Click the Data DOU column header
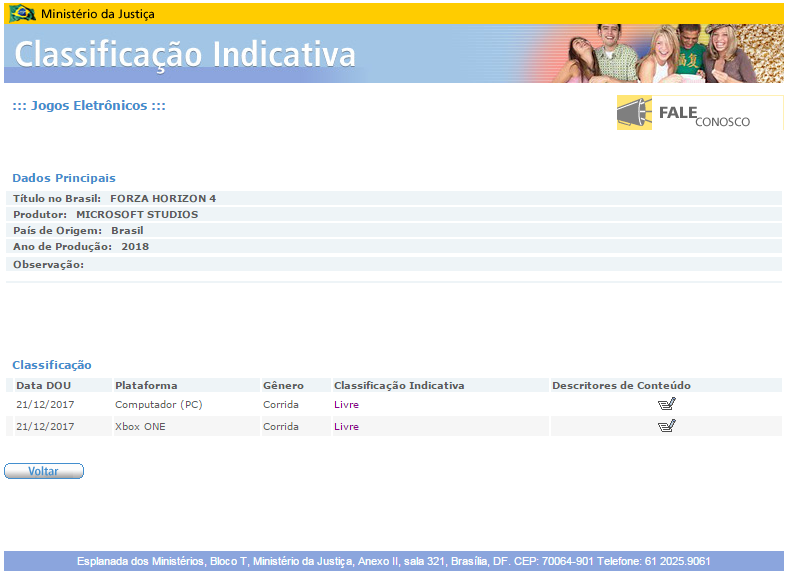This screenshot has height=573, width=787. 44,385
